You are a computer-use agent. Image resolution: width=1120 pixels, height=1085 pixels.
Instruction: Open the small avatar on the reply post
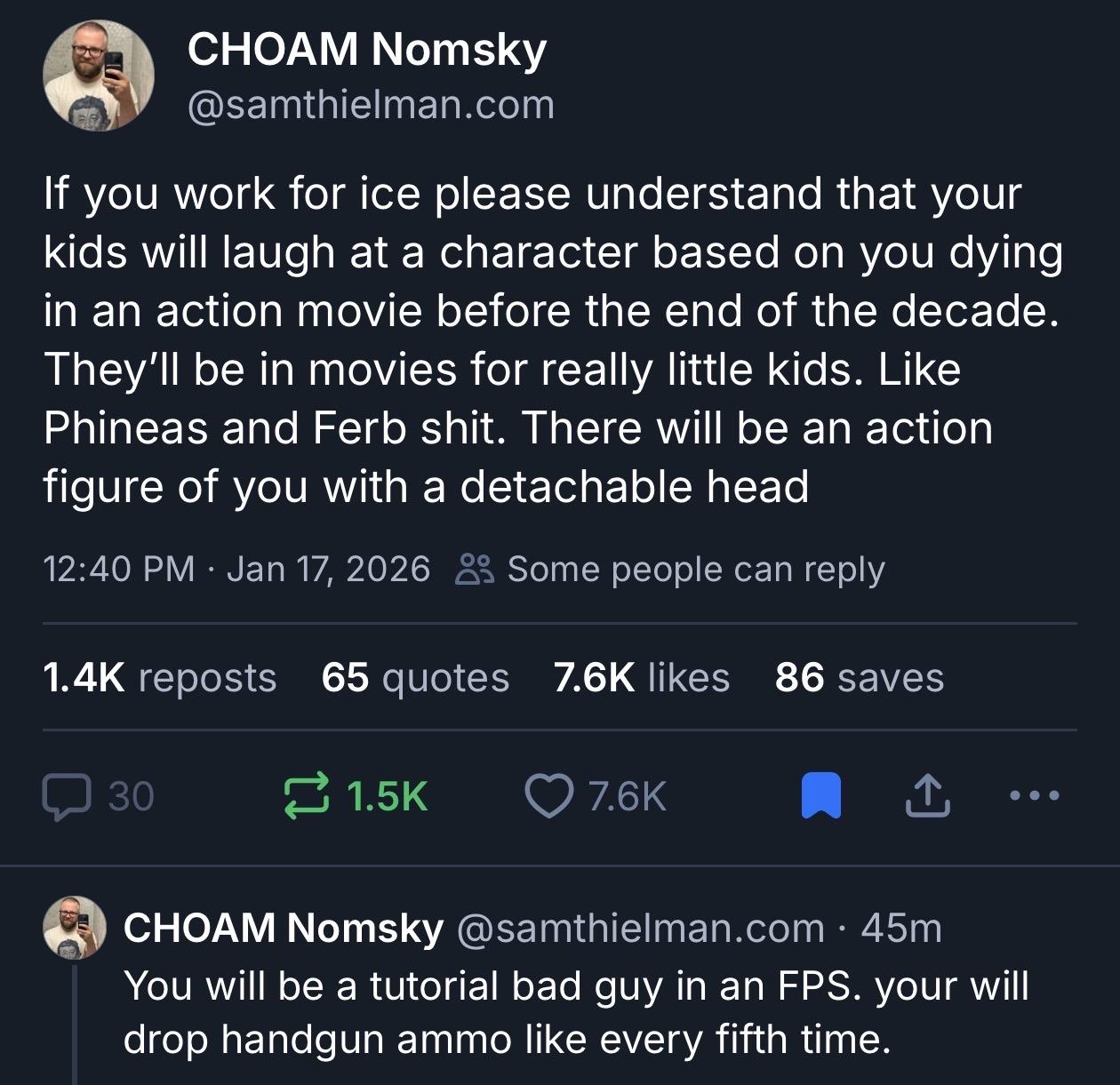[x=76, y=927]
